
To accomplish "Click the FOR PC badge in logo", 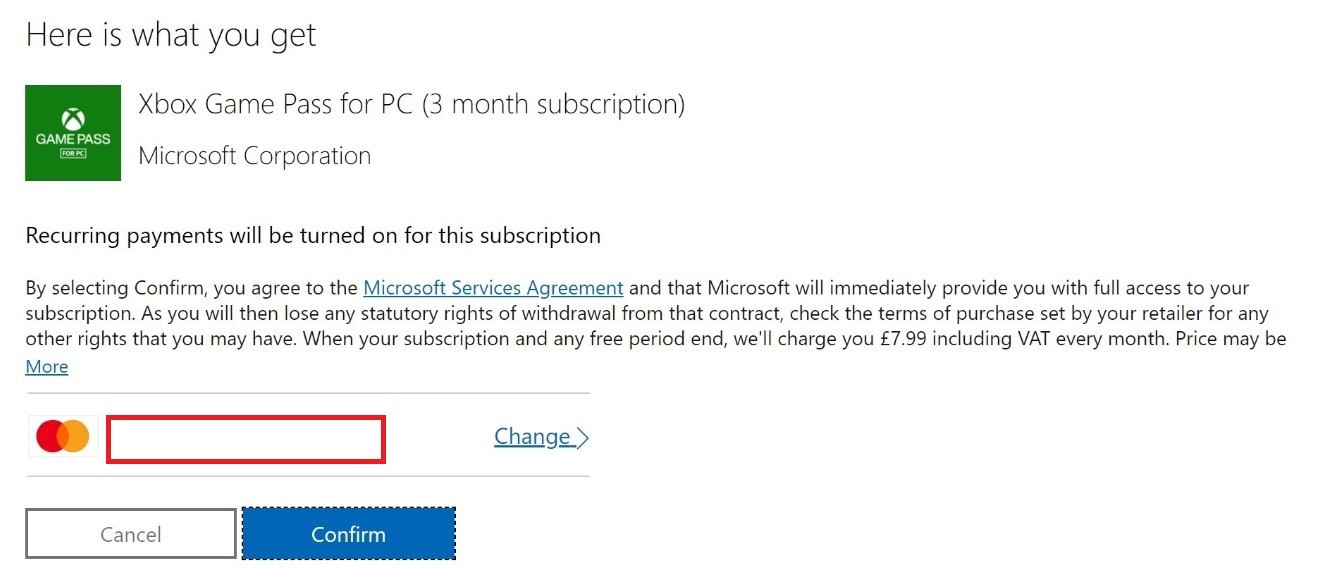I will 73,154.
